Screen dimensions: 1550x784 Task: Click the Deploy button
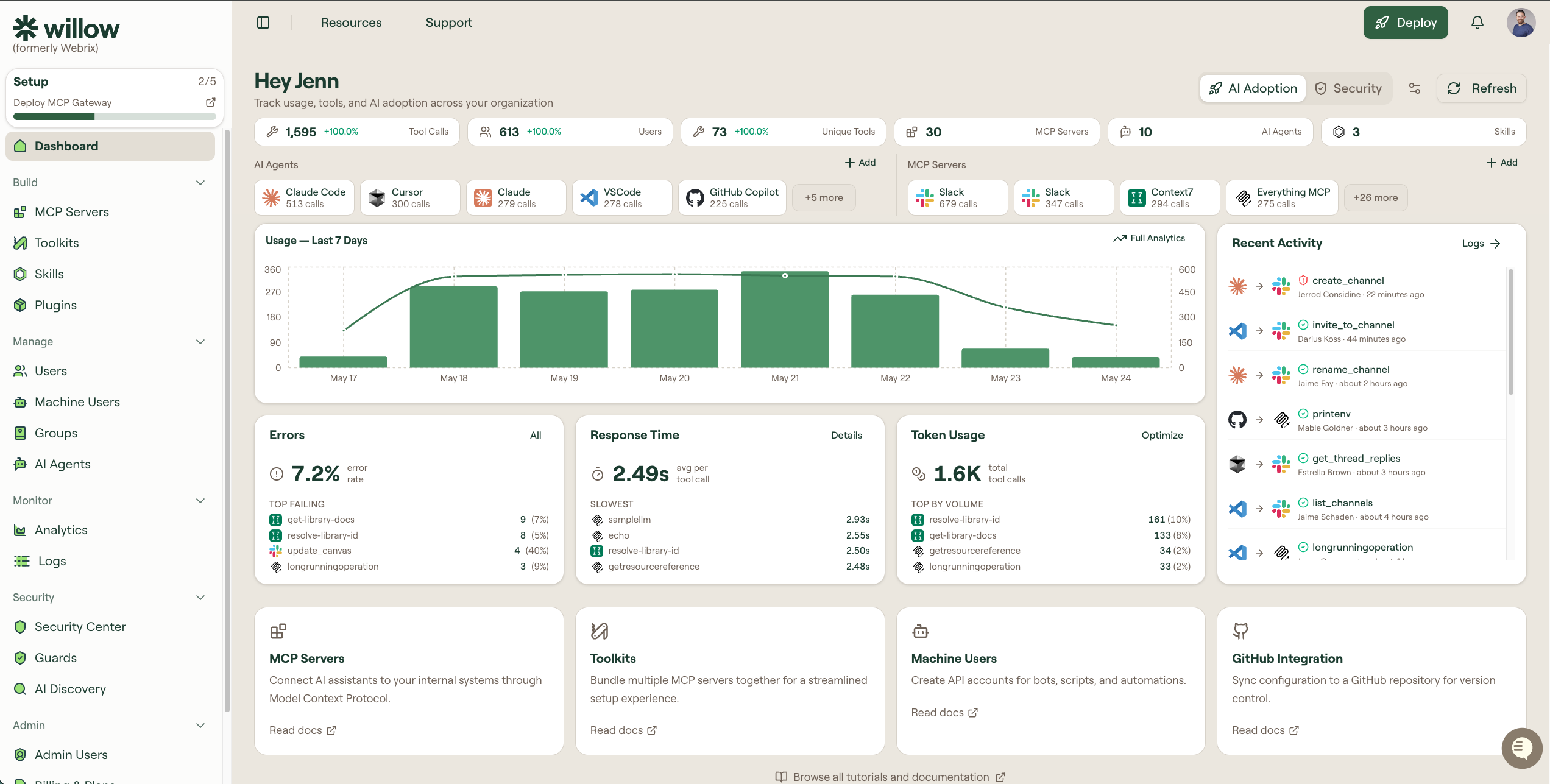point(1405,23)
